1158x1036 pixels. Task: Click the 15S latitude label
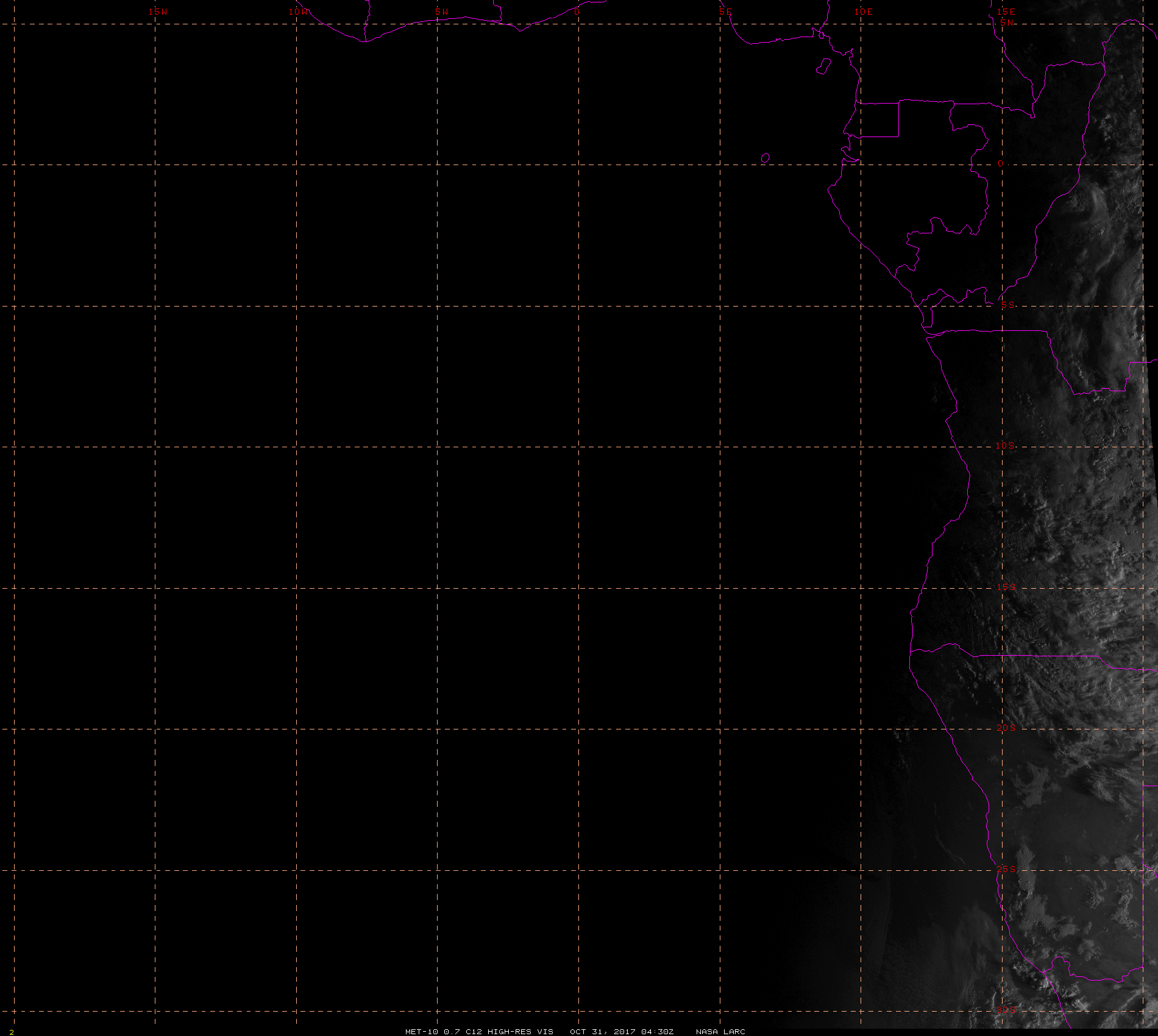tap(1006, 587)
